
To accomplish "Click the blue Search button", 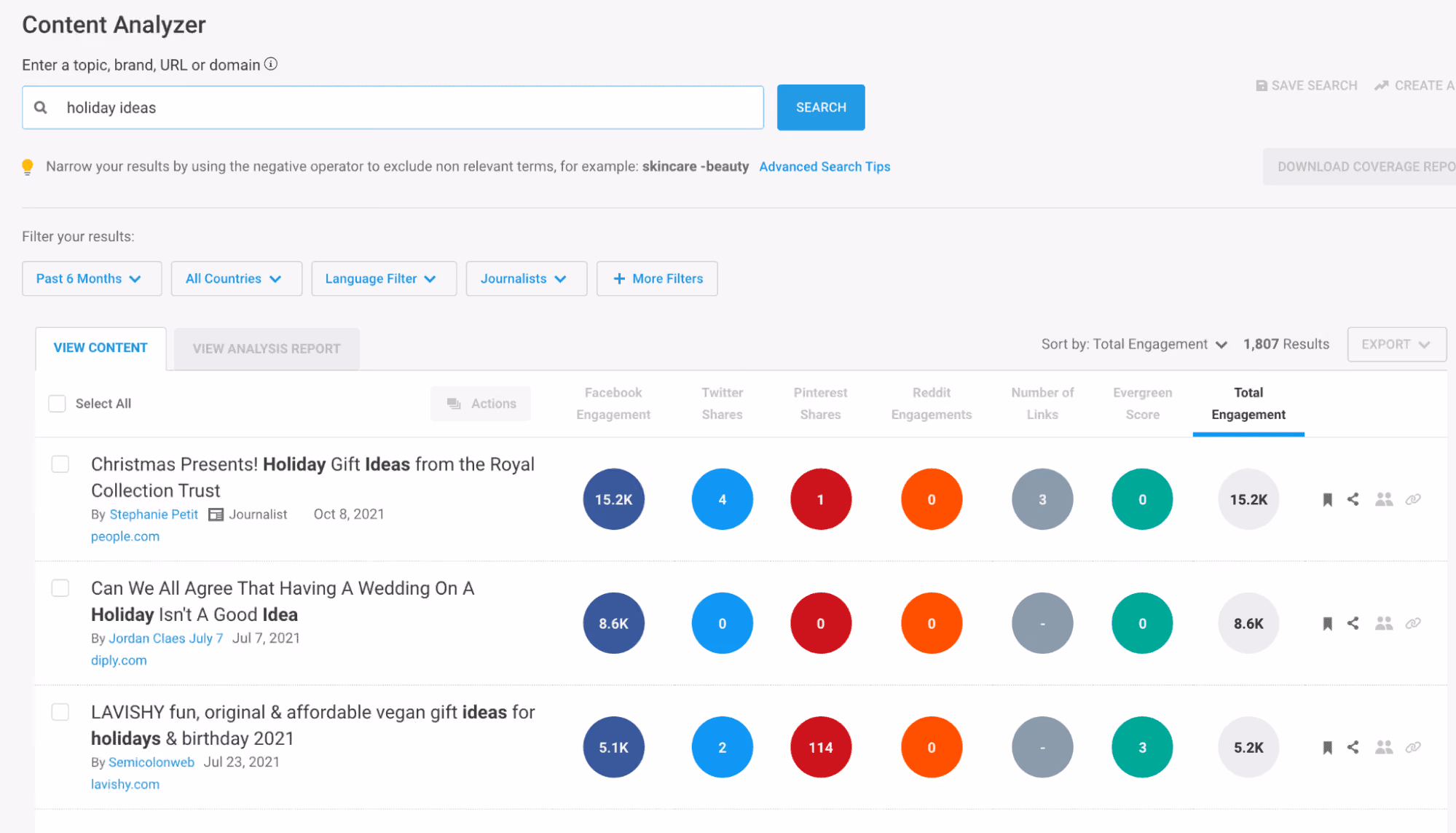I will tap(821, 107).
